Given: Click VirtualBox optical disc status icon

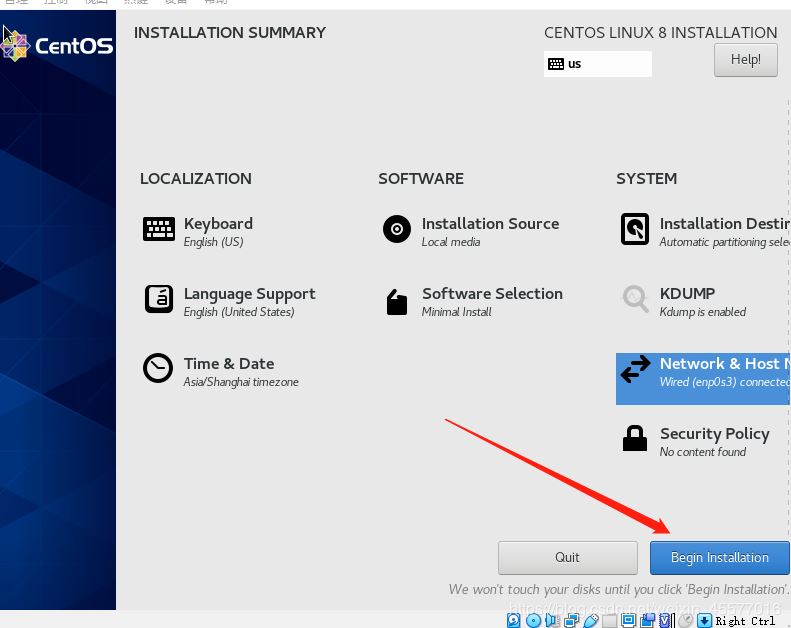Looking at the screenshot, I should tap(533, 620).
